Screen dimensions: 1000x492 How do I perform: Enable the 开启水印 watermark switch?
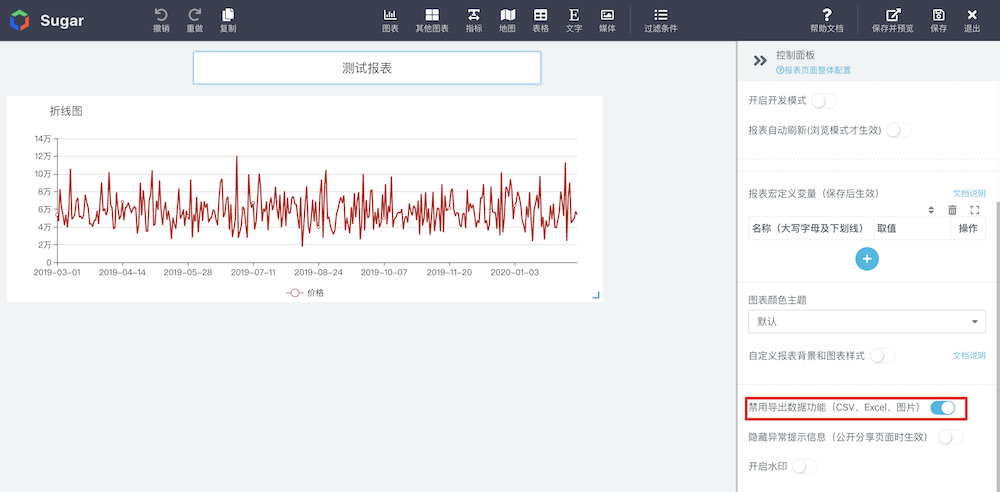point(805,466)
